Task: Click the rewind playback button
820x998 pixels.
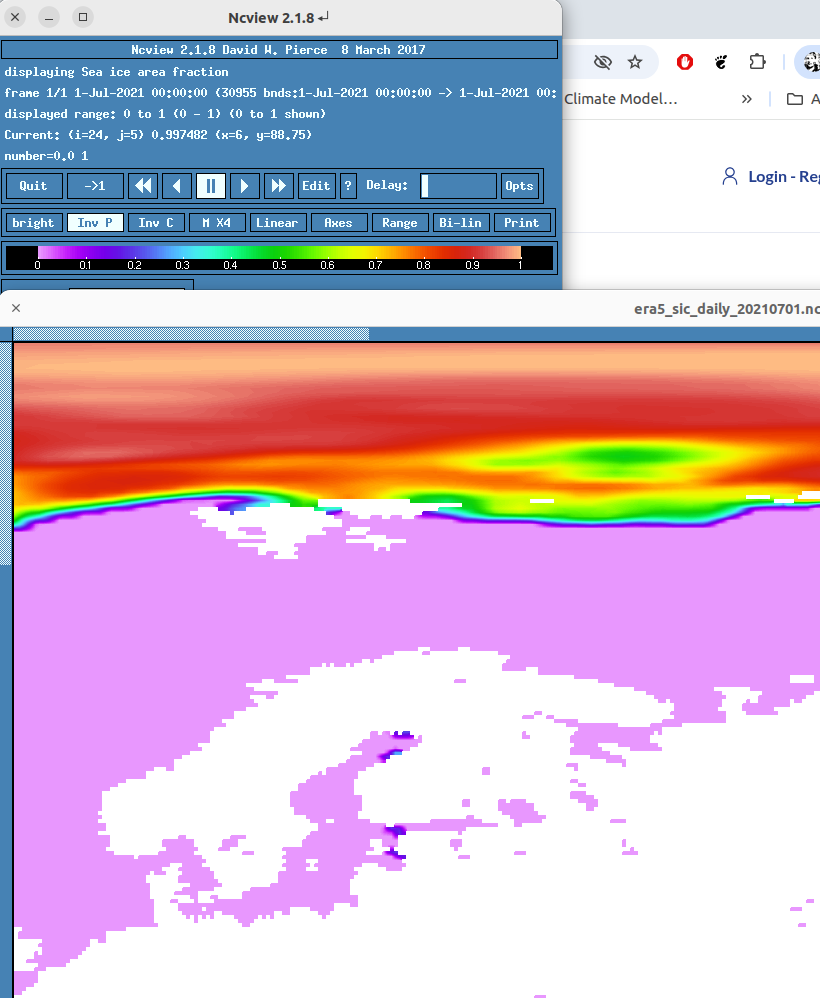Action: [143, 186]
